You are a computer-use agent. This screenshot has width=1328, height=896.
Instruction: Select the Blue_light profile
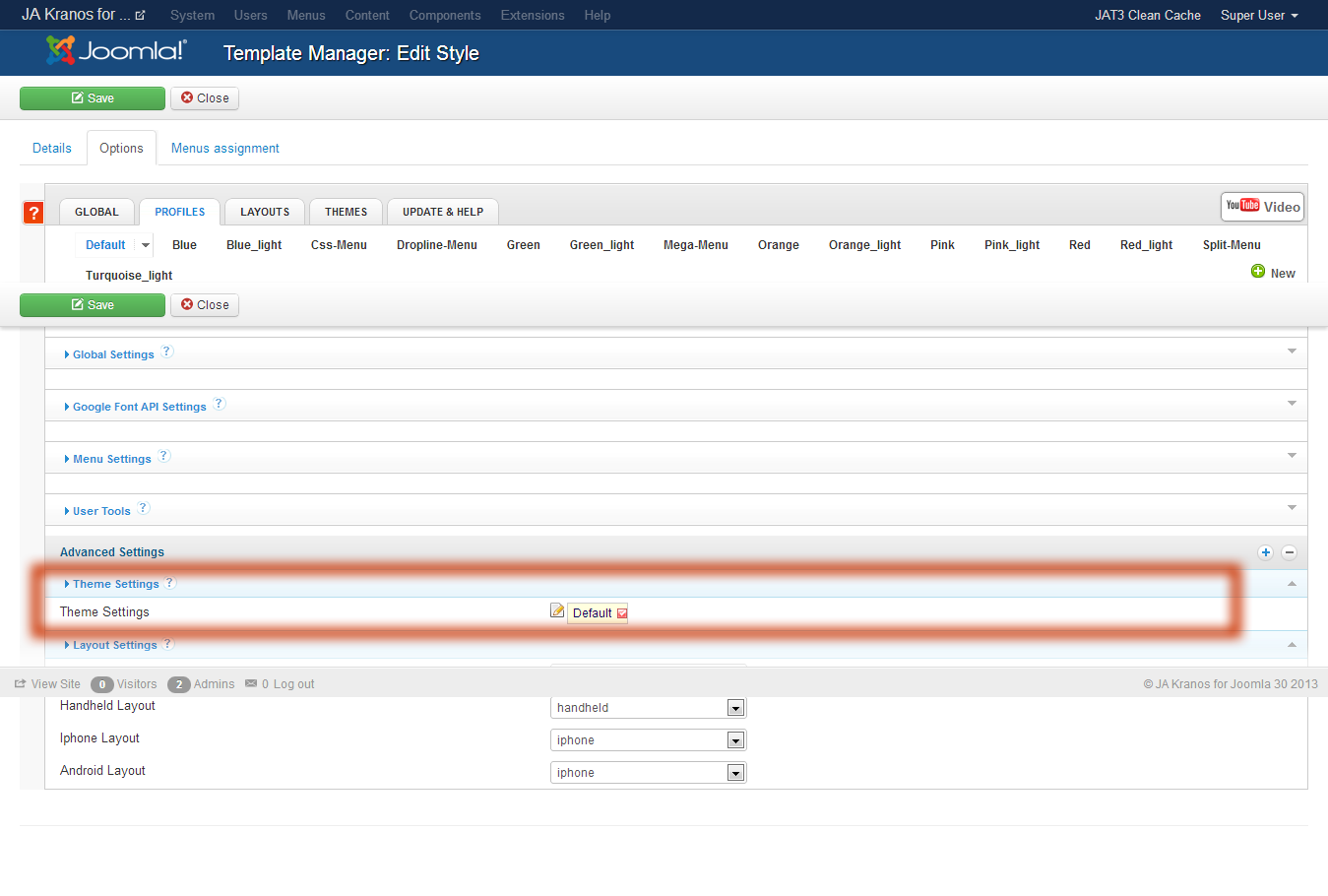[x=254, y=245]
